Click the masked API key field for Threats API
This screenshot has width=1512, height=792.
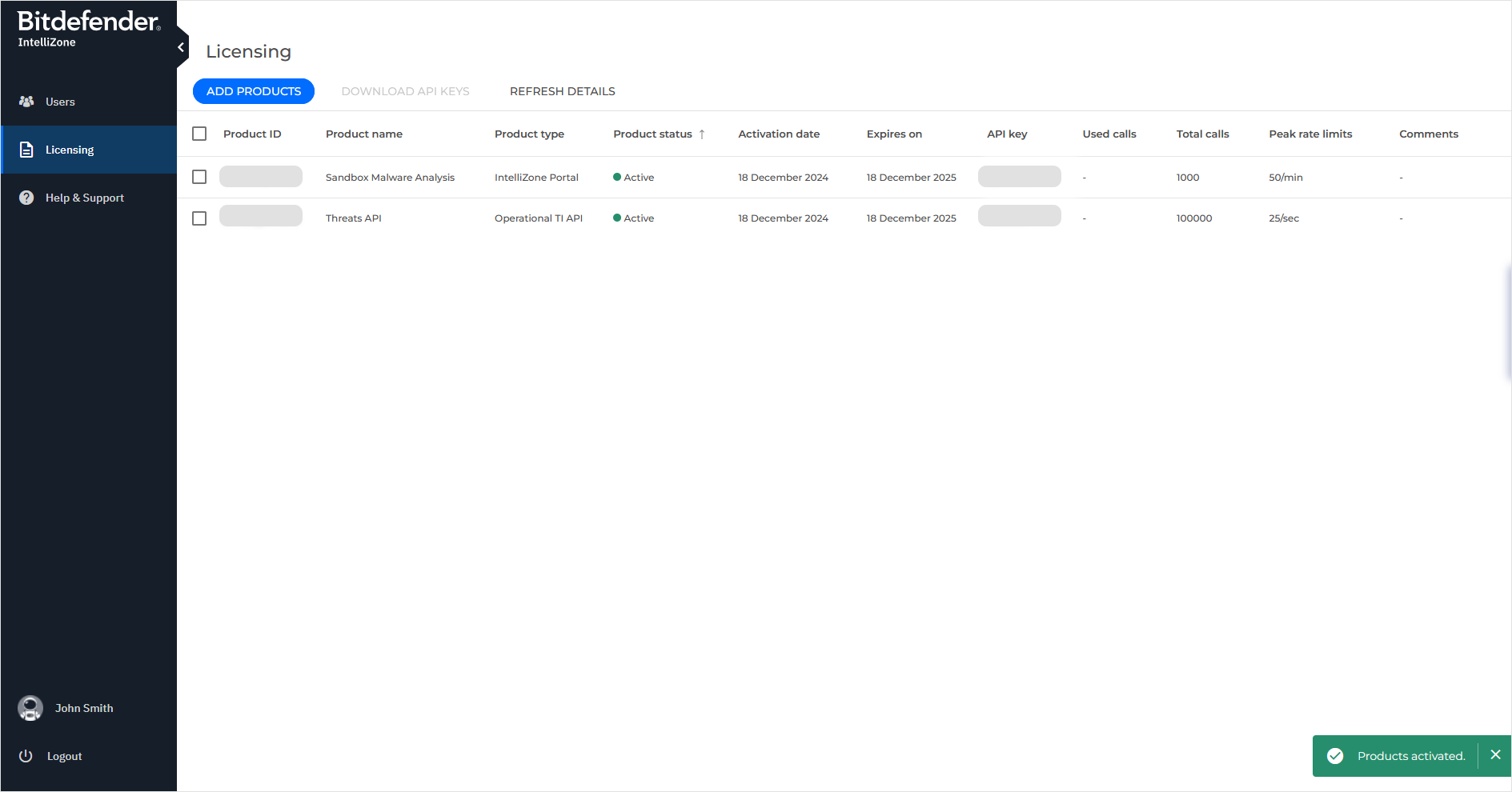click(1019, 215)
